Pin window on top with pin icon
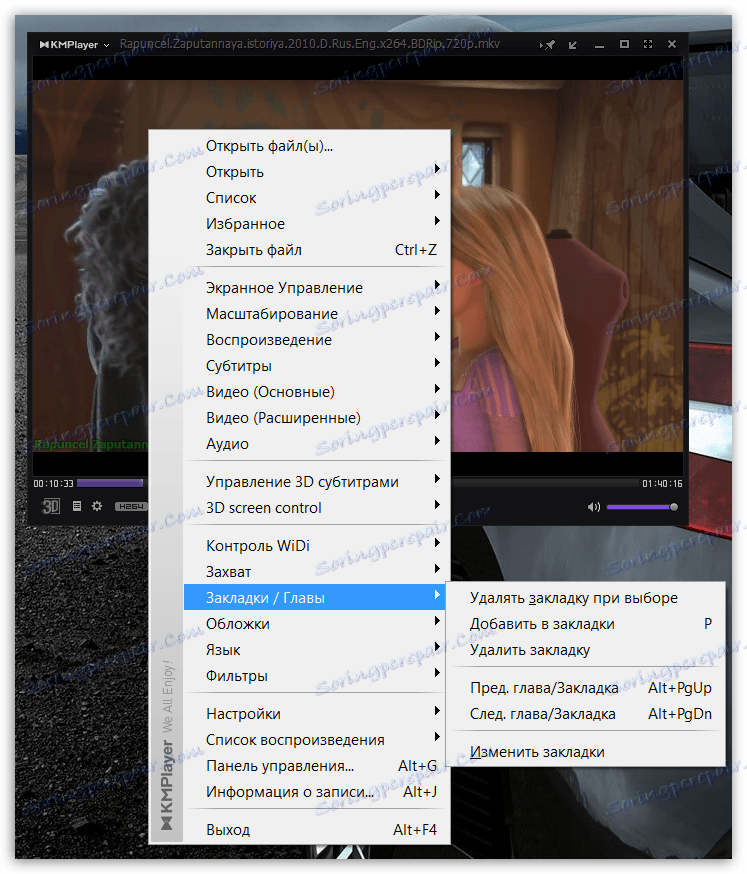Image resolution: width=747 pixels, height=874 pixels. [547, 45]
